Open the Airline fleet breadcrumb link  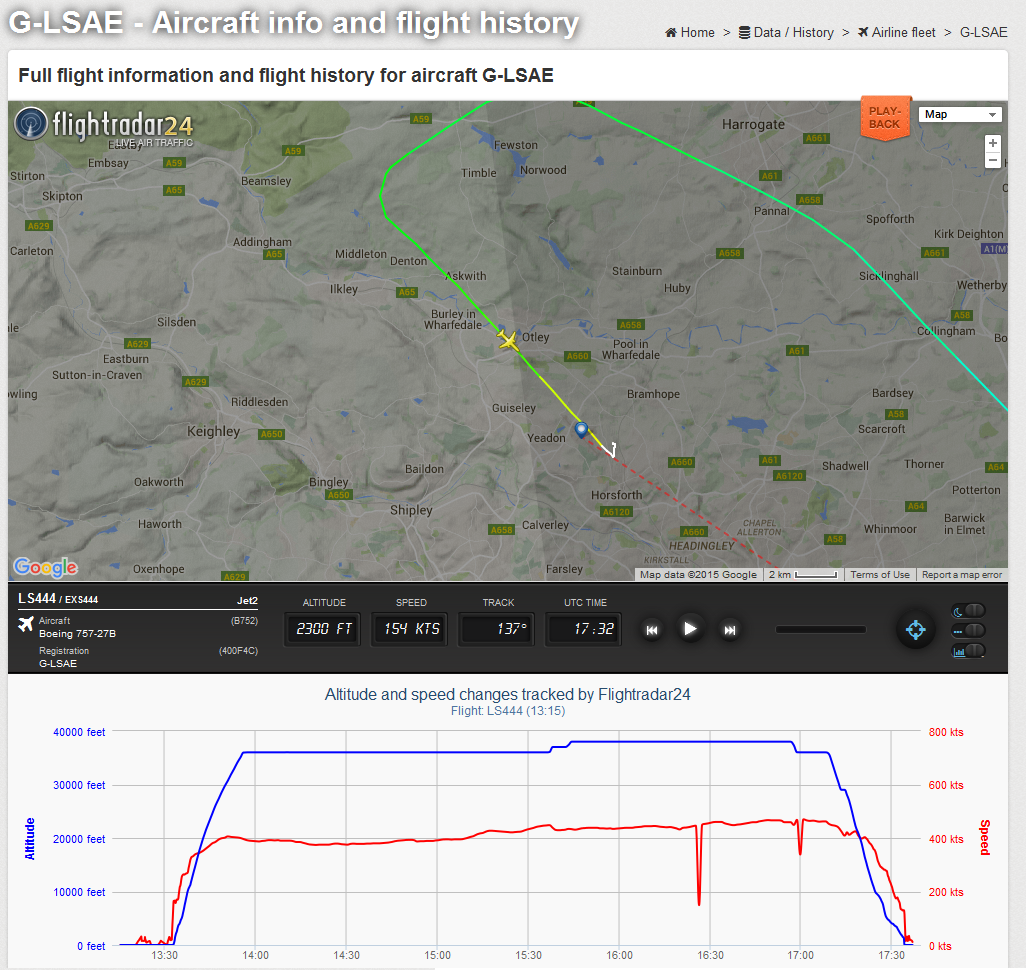(896, 32)
